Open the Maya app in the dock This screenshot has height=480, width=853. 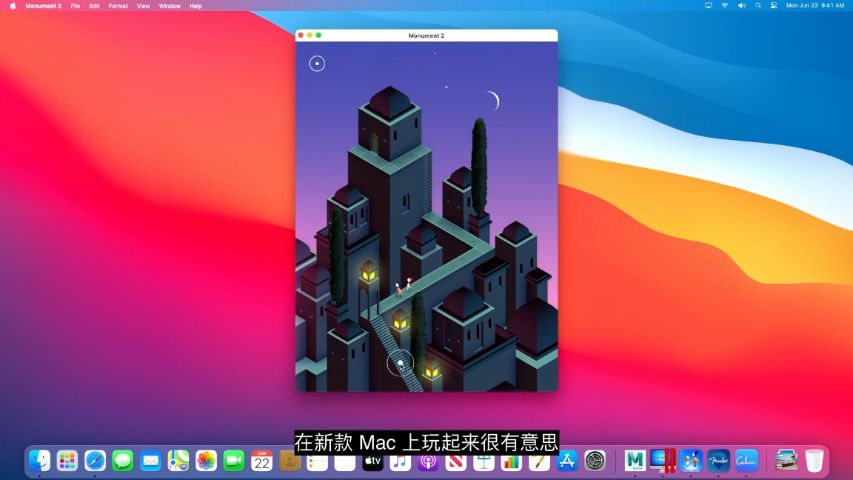coord(635,461)
